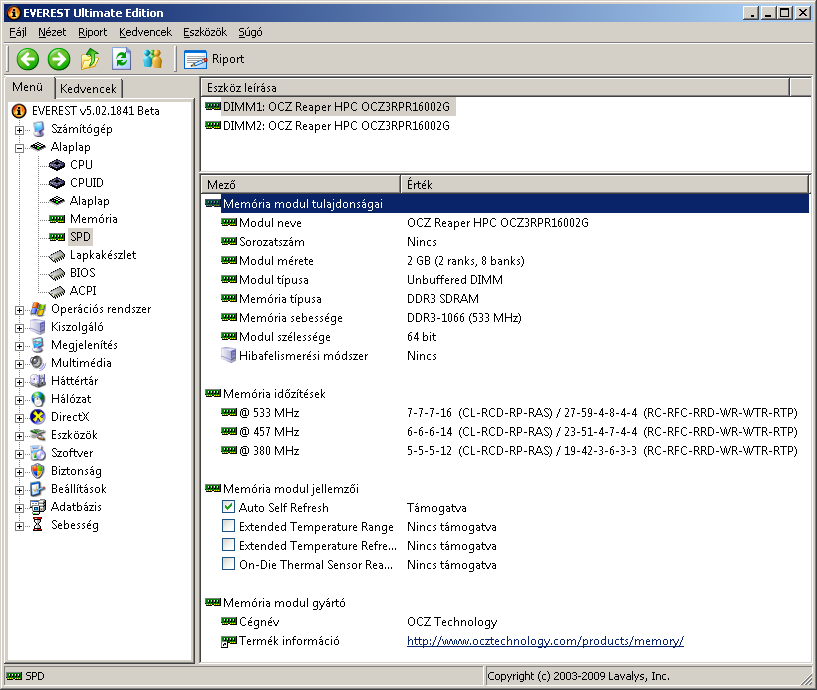Toggle the Extended Temperature Refre... checkbox
Screen dimensions: 817x690
pos(228,545)
